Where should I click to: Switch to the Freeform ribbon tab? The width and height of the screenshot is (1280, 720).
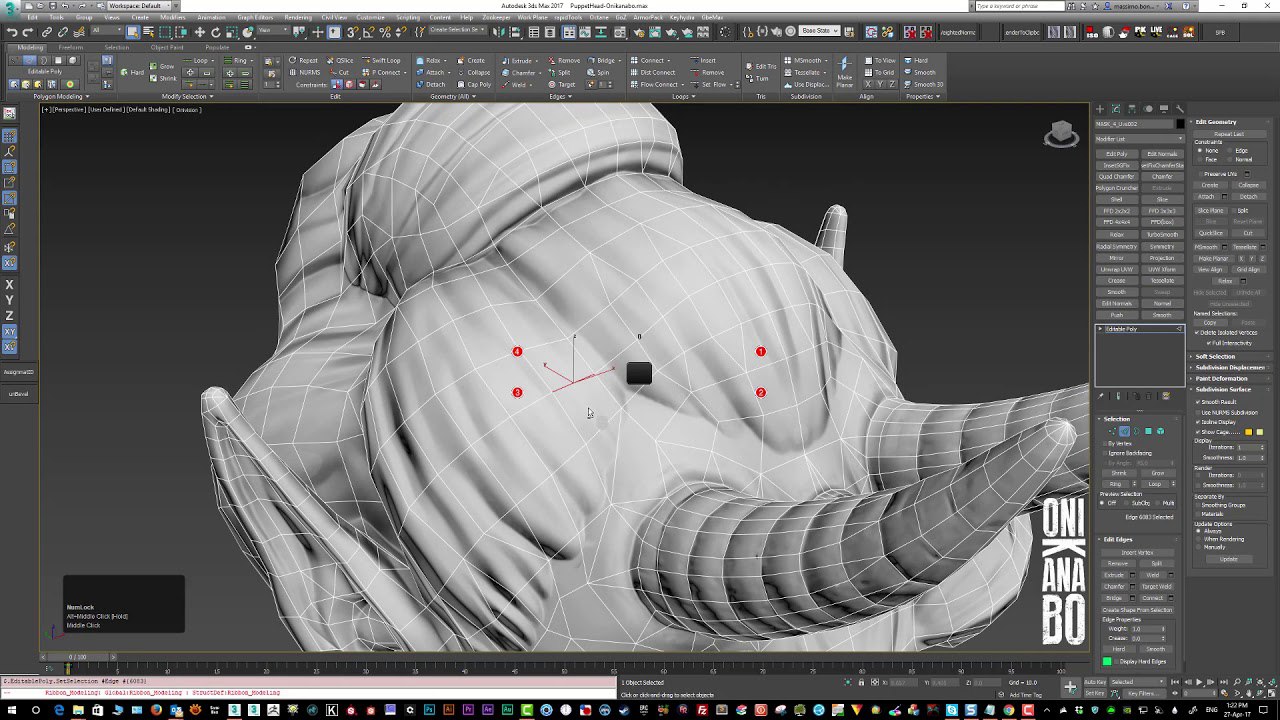point(71,47)
